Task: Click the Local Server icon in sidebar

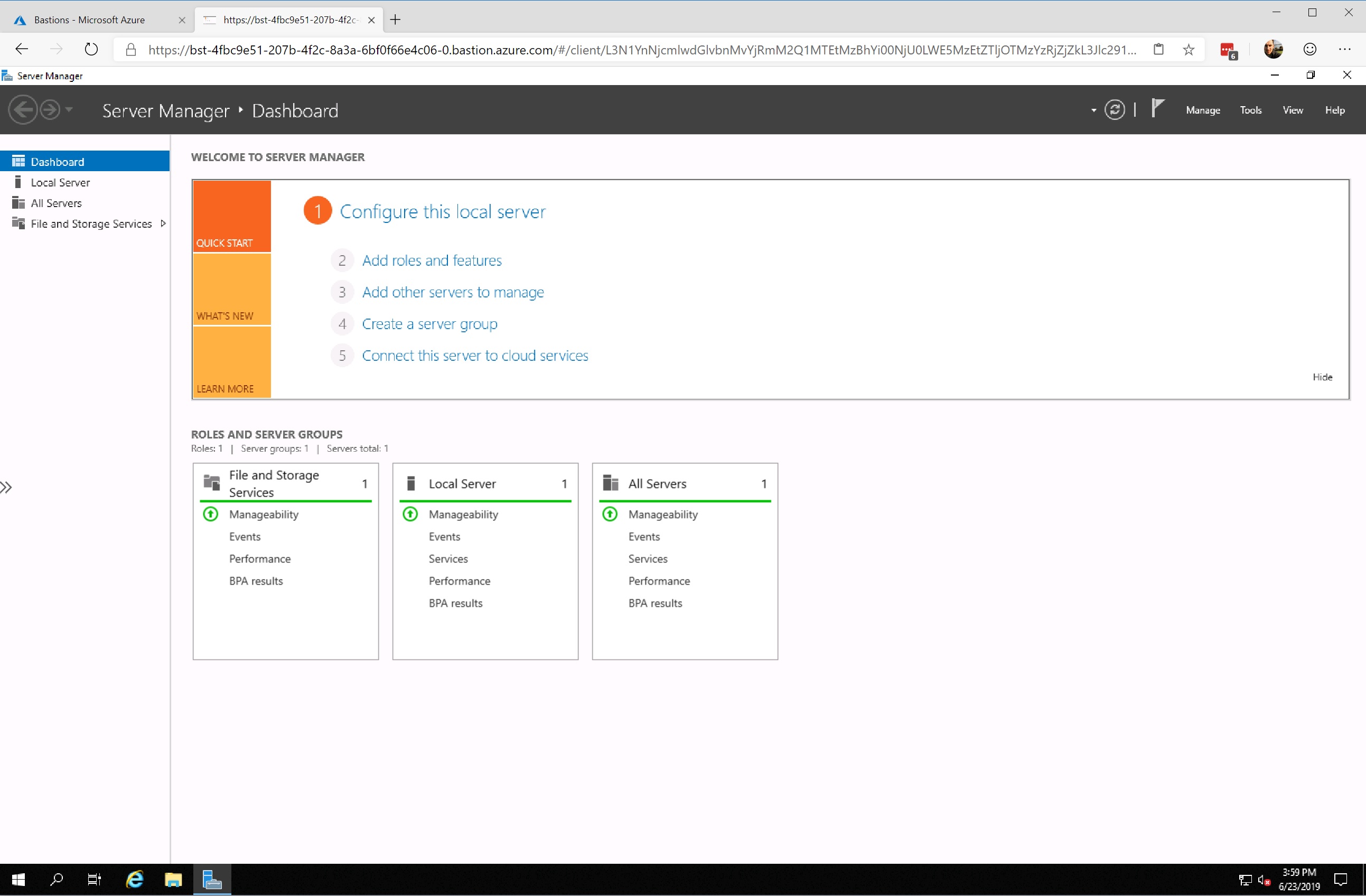Action: (x=18, y=182)
